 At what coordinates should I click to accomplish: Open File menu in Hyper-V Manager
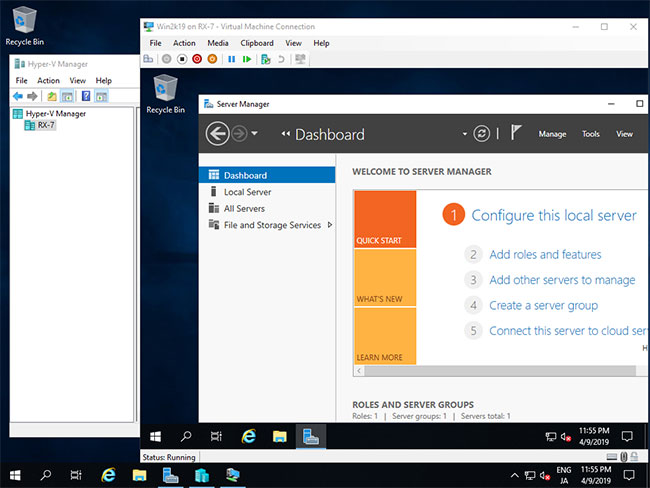(x=22, y=80)
